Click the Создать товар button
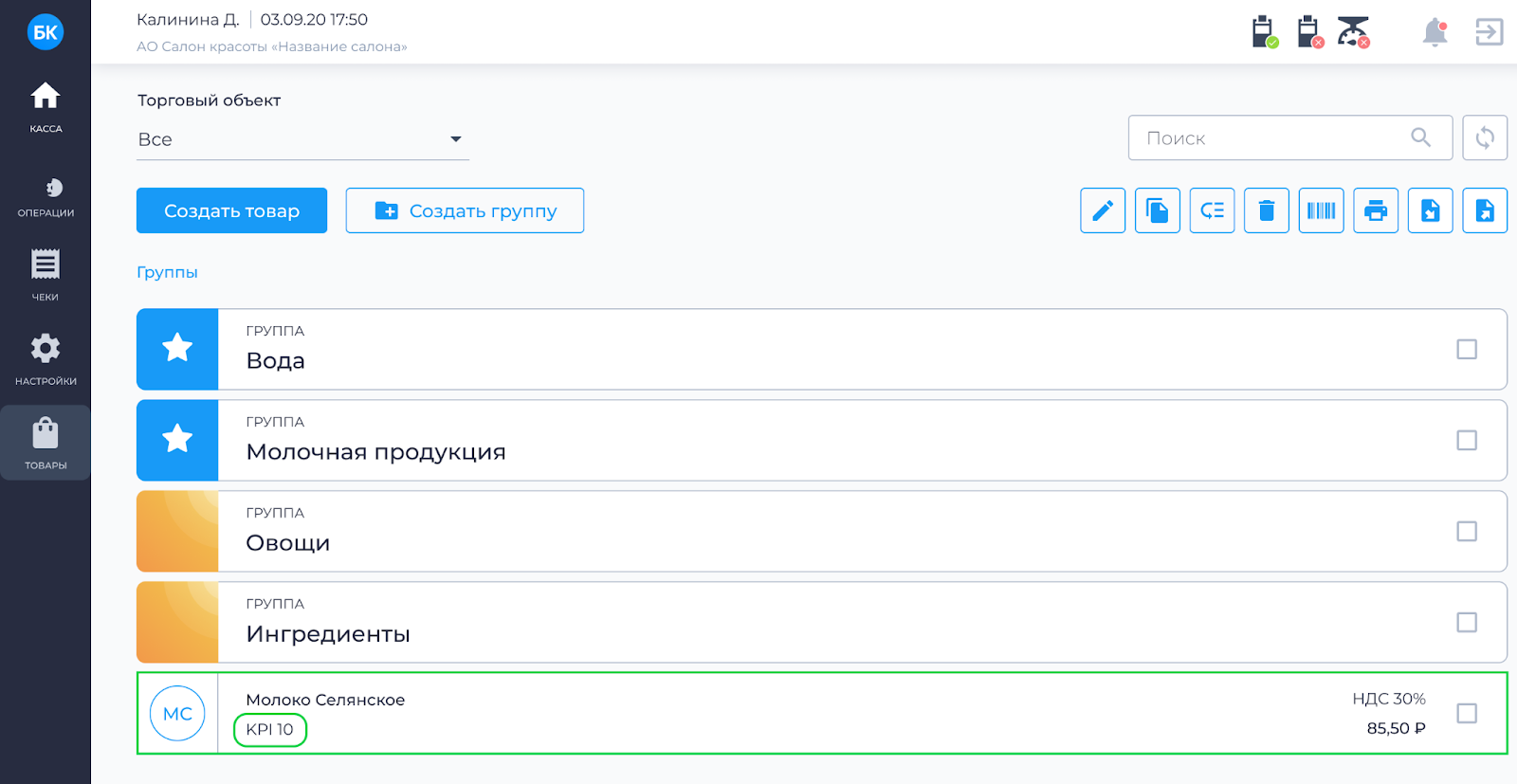Image resolution: width=1517 pixels, height=784 pixels. click(231, 210)
